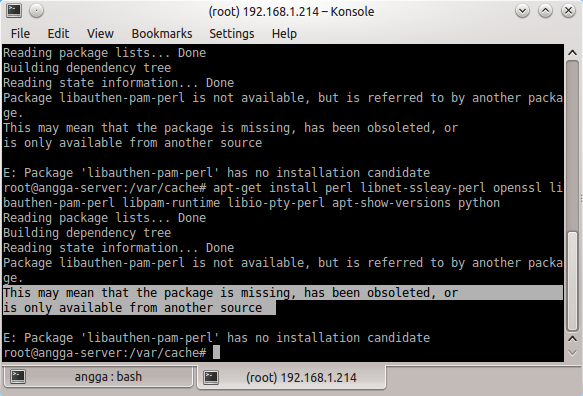The image size is (583, 396).
Task: Minimize the Konsole window
Action: pyautogui.click(x=522, y=11)
